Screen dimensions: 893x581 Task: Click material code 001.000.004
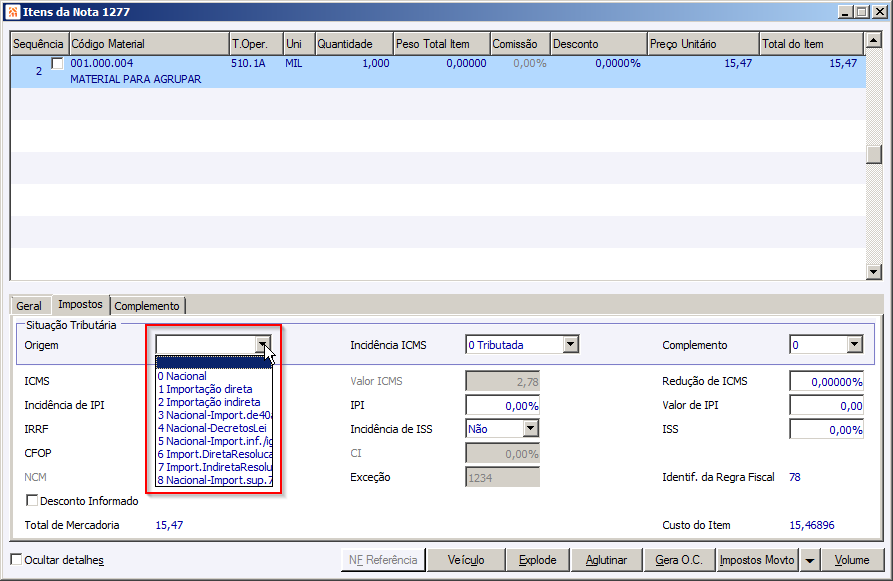(x=102, y=63)
